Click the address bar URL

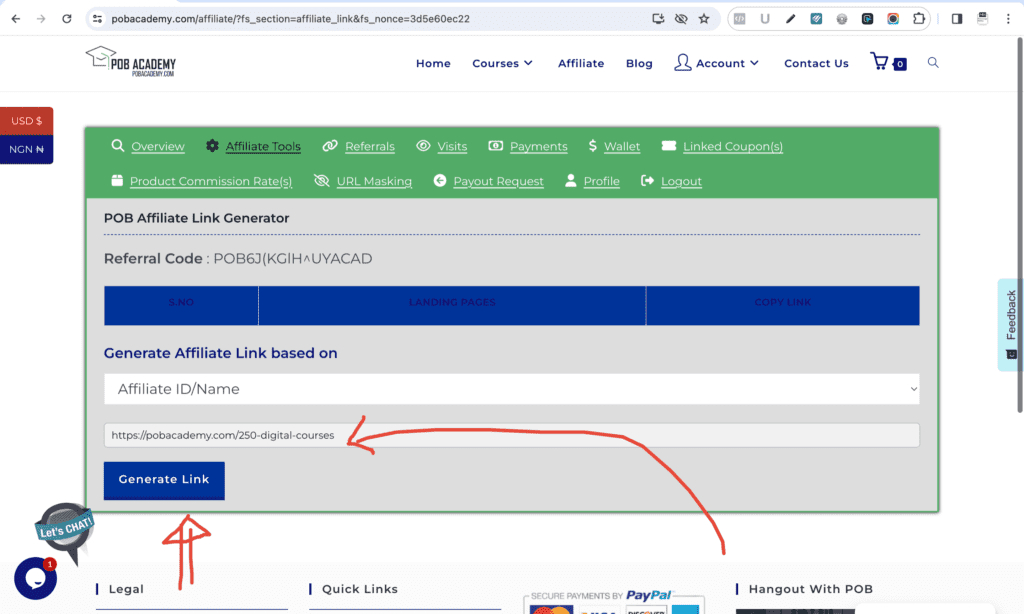[x=290, y=19]
